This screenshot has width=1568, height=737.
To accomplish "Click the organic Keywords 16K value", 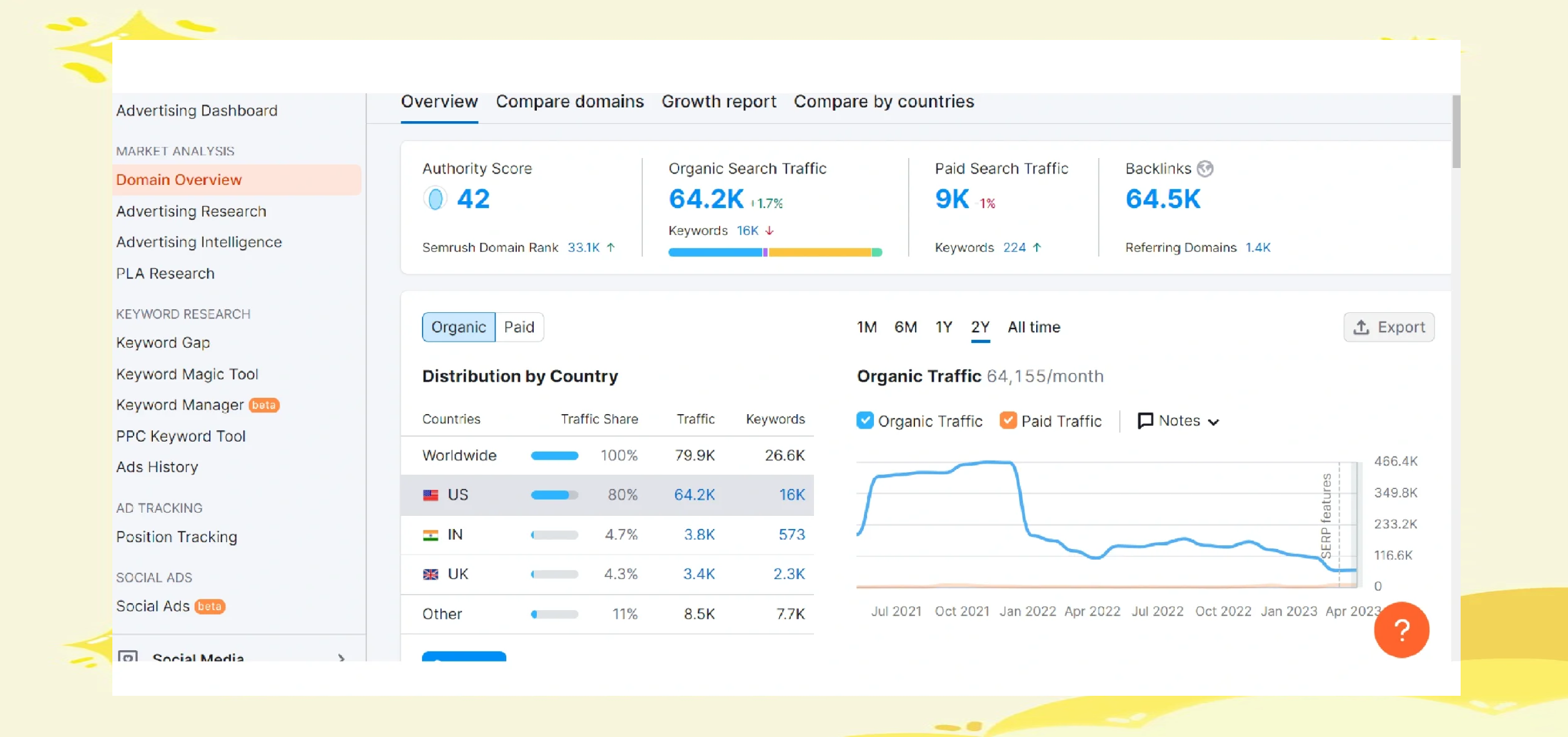I will [x=747, y=230].
